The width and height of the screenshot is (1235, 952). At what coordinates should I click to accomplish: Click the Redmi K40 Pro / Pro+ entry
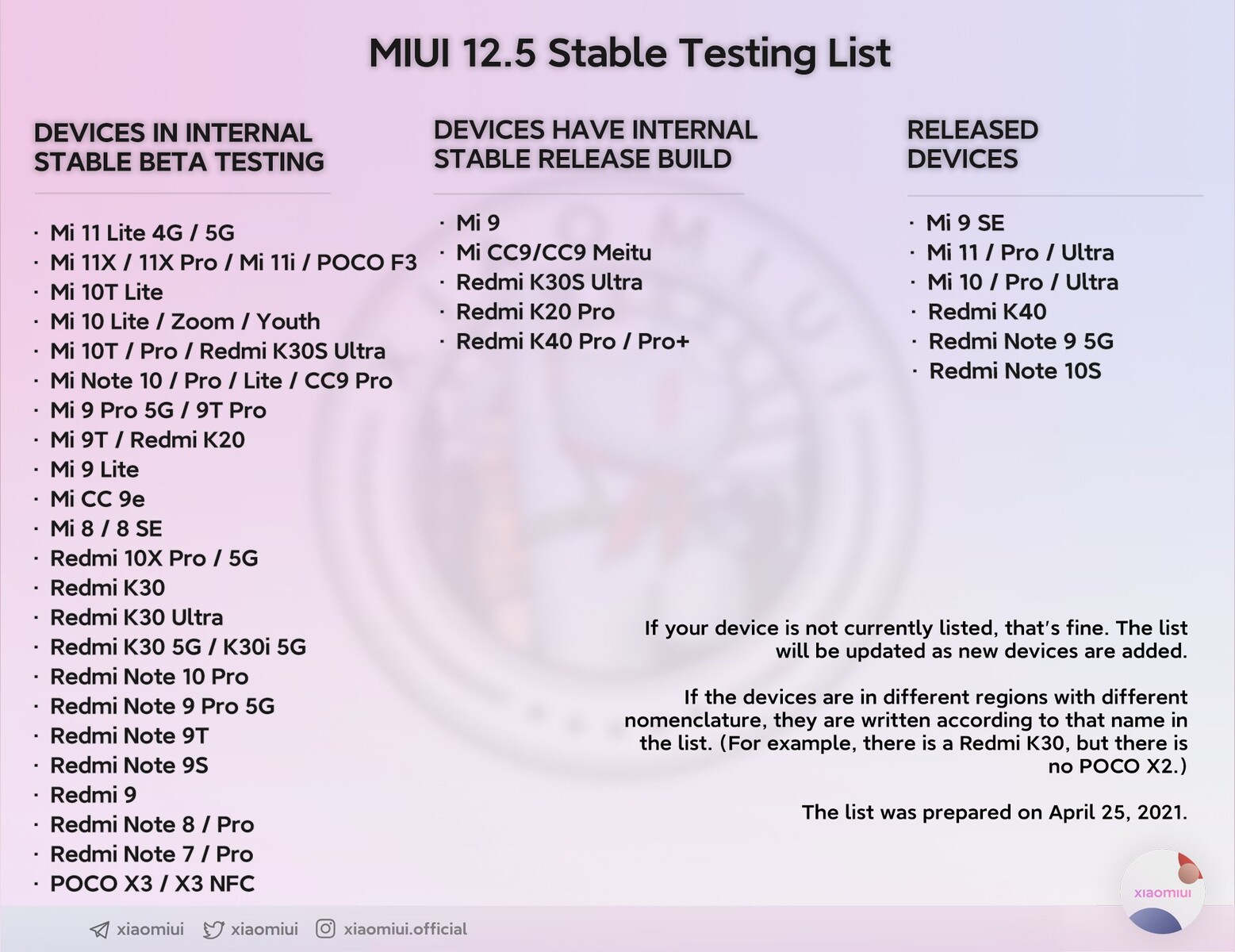tap(572, 341)
